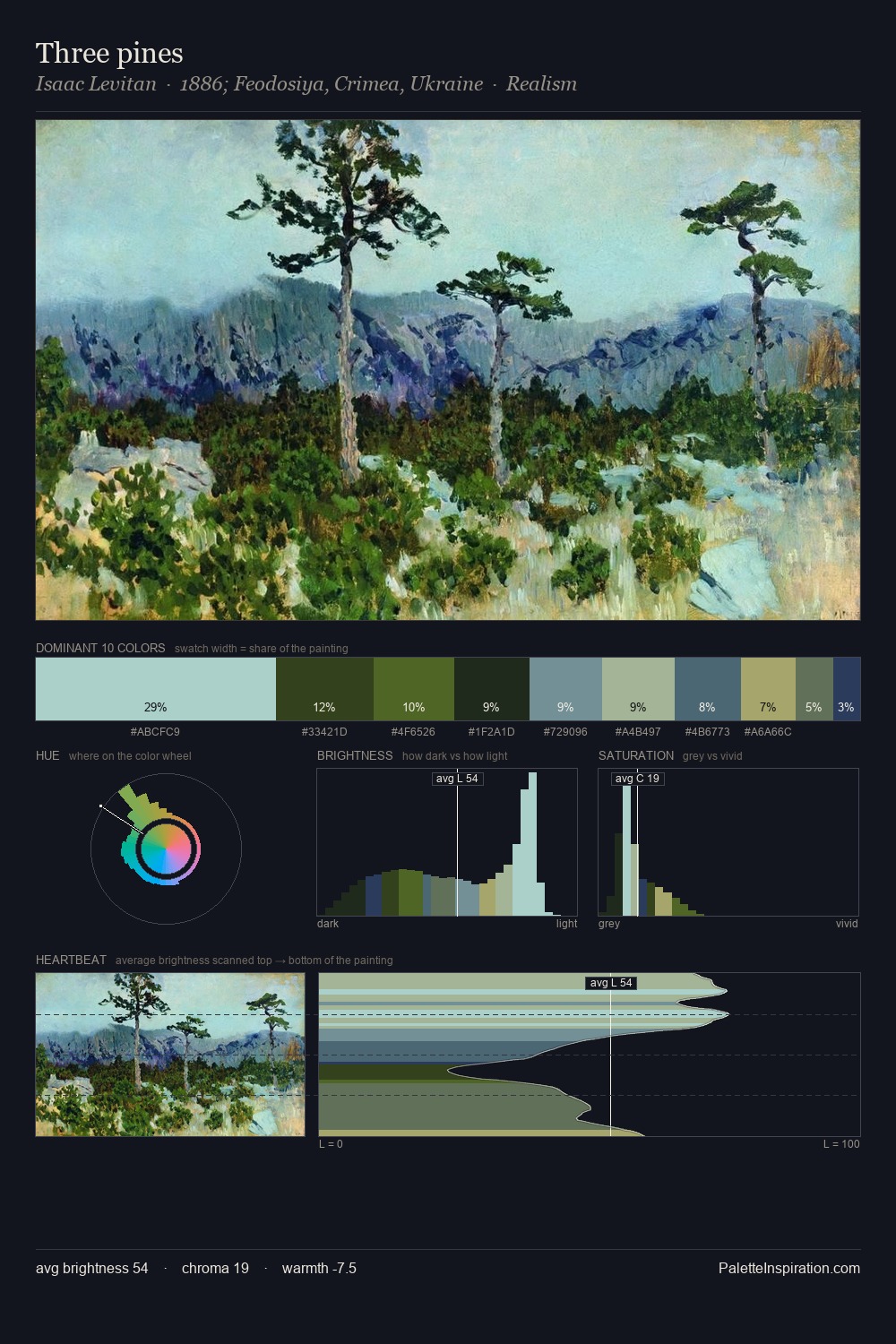Click the brightness histogram chart
Screen dimensions: 896x1344
(x=447, y=842)
